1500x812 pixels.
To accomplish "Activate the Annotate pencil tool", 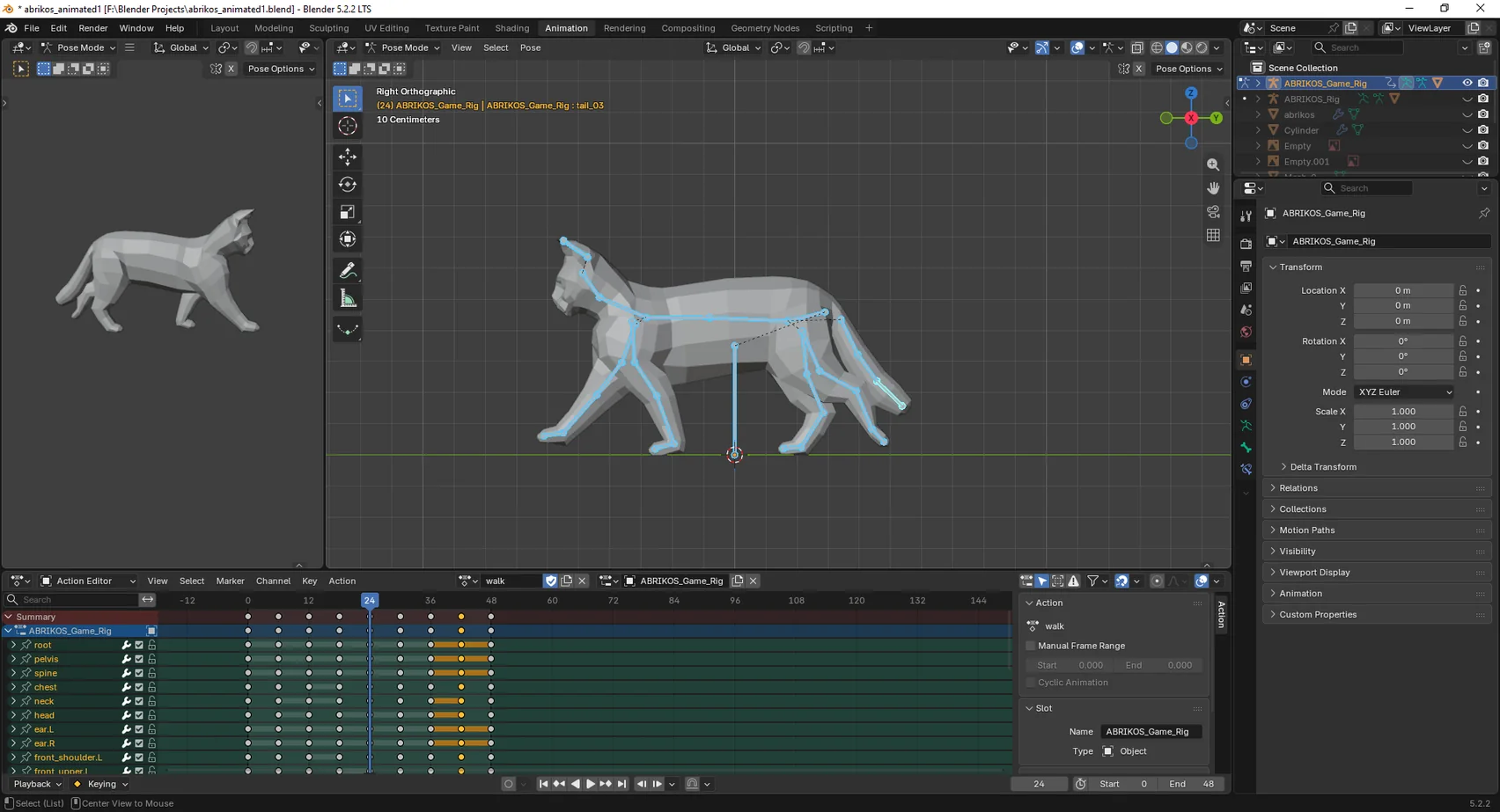I will pos(348,271).
